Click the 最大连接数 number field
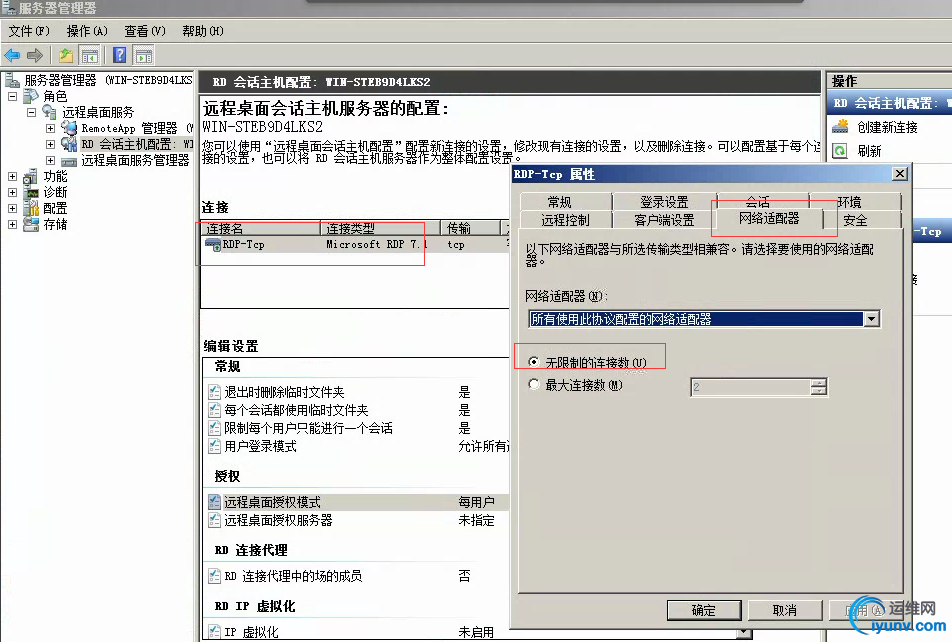 (751, 387)
